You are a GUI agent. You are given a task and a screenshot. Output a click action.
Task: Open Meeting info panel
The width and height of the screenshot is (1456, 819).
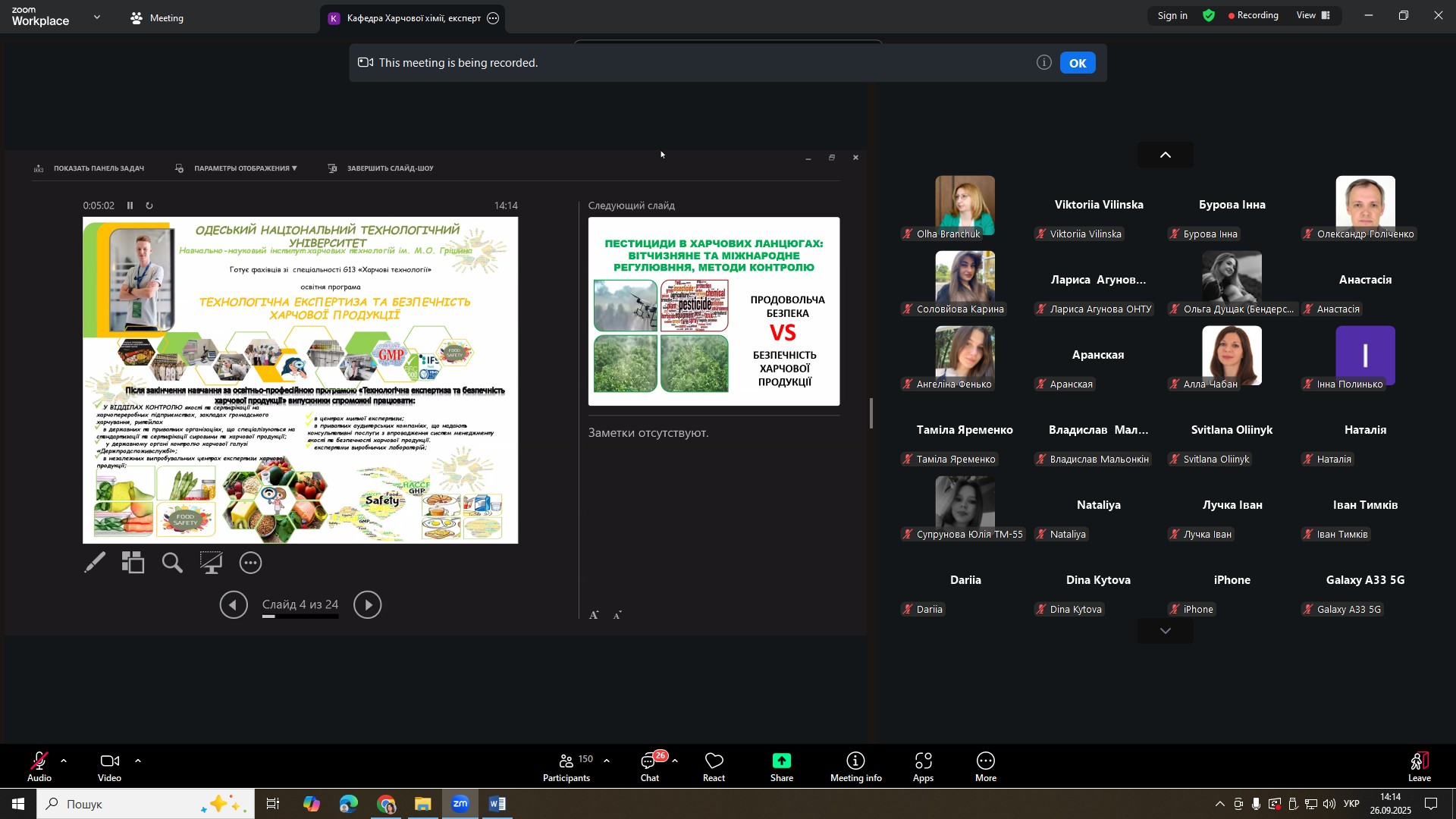pyautogui.click(x=855, y=767)
